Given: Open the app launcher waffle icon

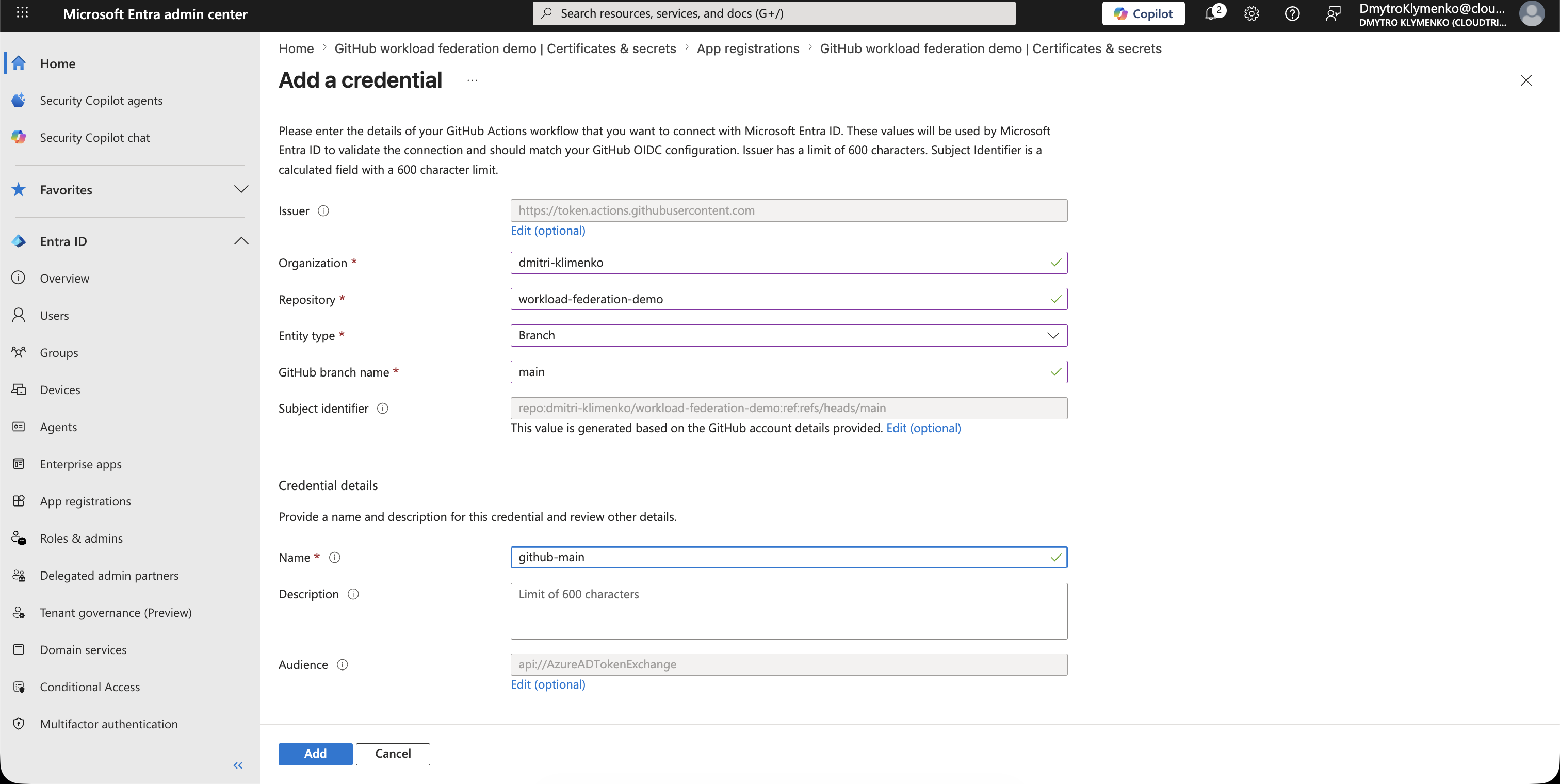Looking at the screenshot, I should pyautogui.click(x=22, y=13).
